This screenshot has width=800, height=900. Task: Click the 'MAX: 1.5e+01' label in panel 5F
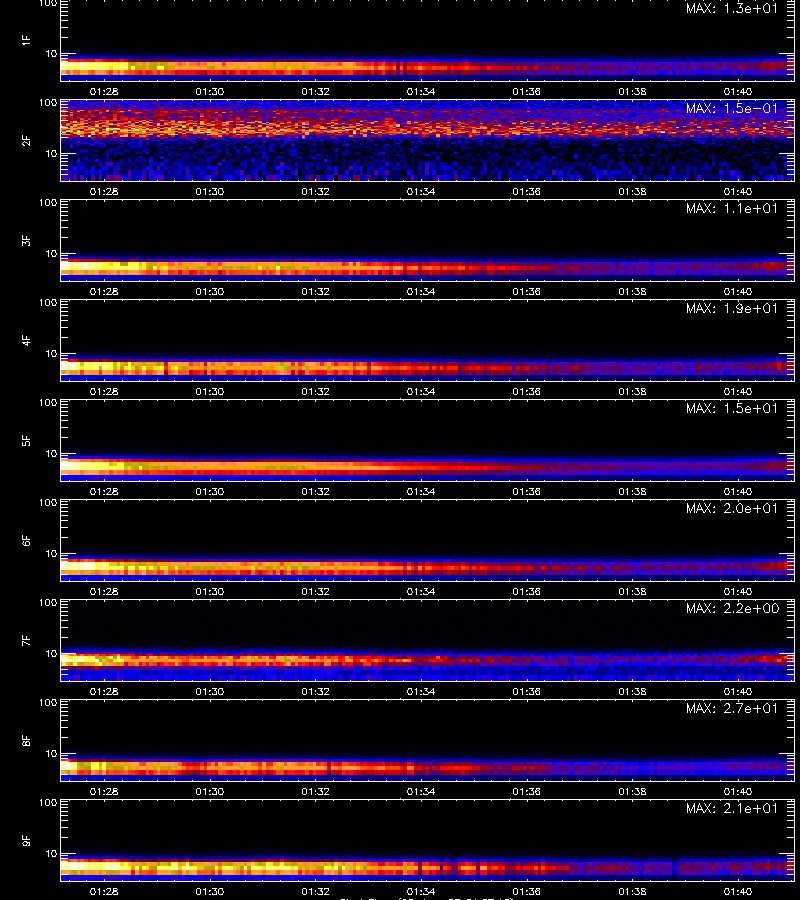point(732,408)
